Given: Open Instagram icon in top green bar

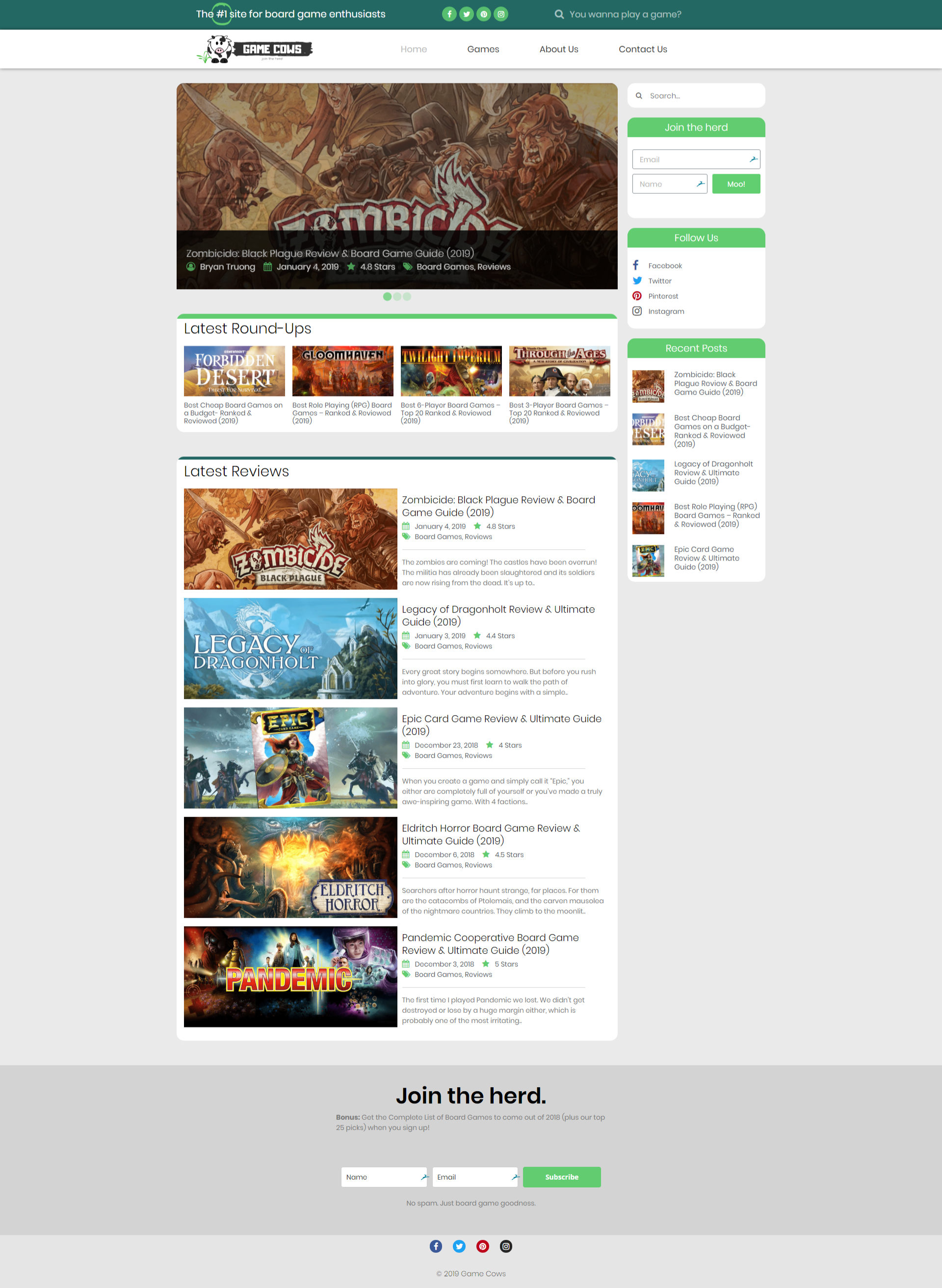Looking at the screenshot, I should click(x=500, y=14).
